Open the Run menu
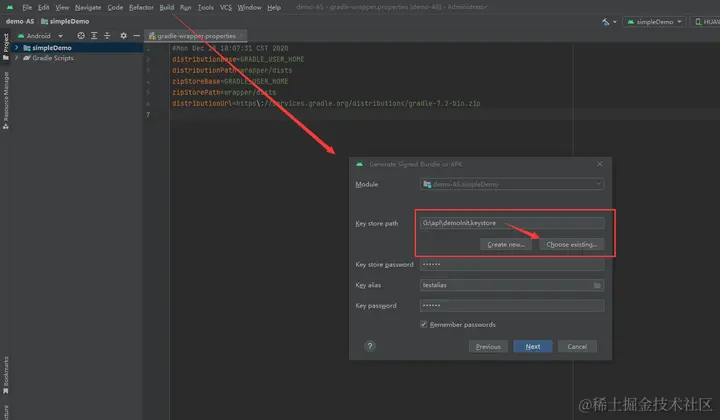Screen dimensions: 720x420 pyautogui.click(x=186, y=7)
